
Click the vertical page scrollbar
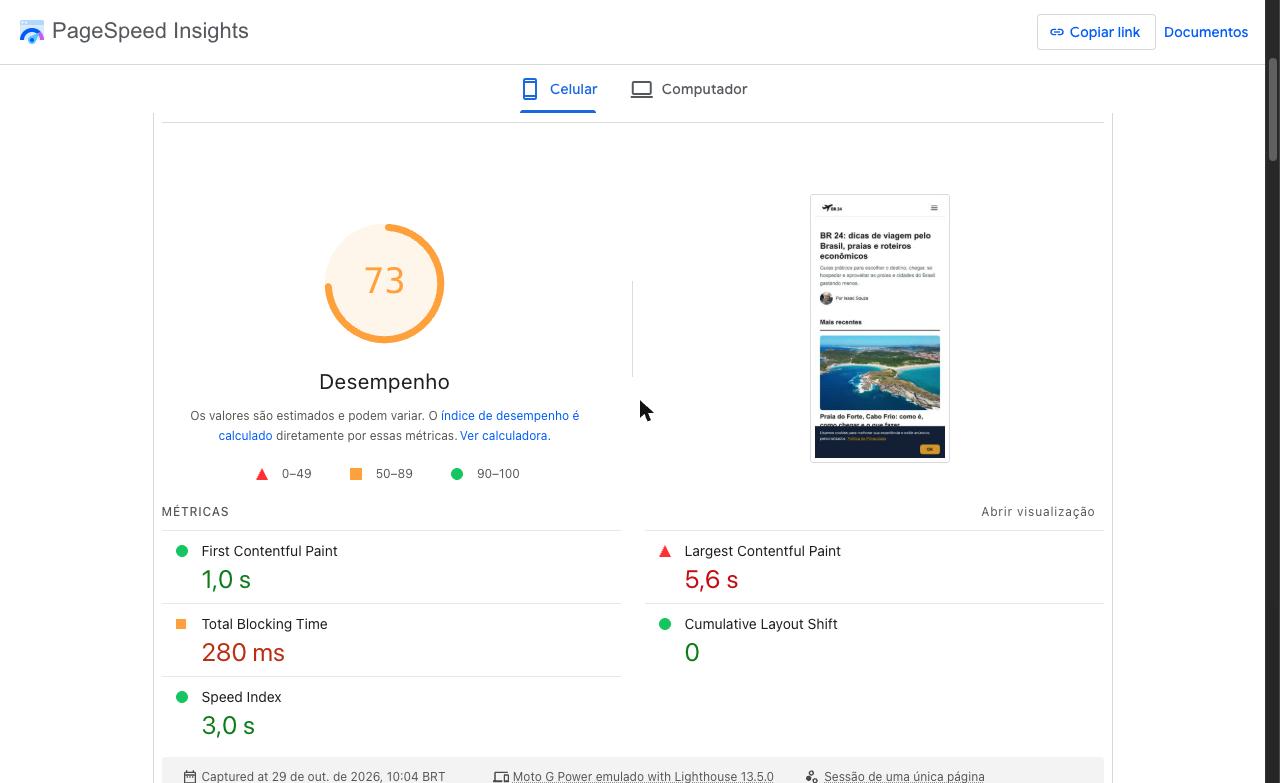pos(1273,110)
